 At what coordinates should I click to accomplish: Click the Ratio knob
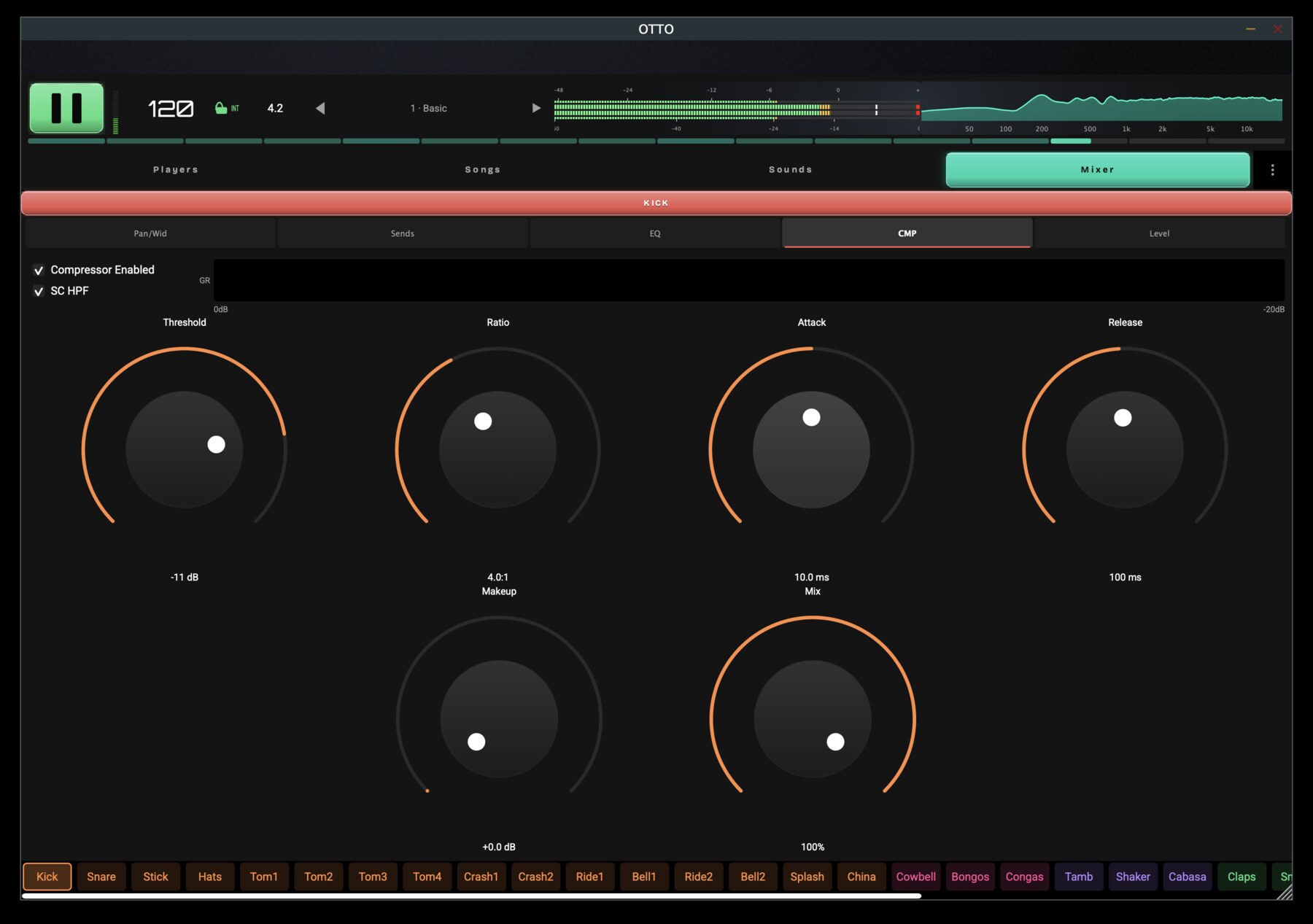point(498,450)
